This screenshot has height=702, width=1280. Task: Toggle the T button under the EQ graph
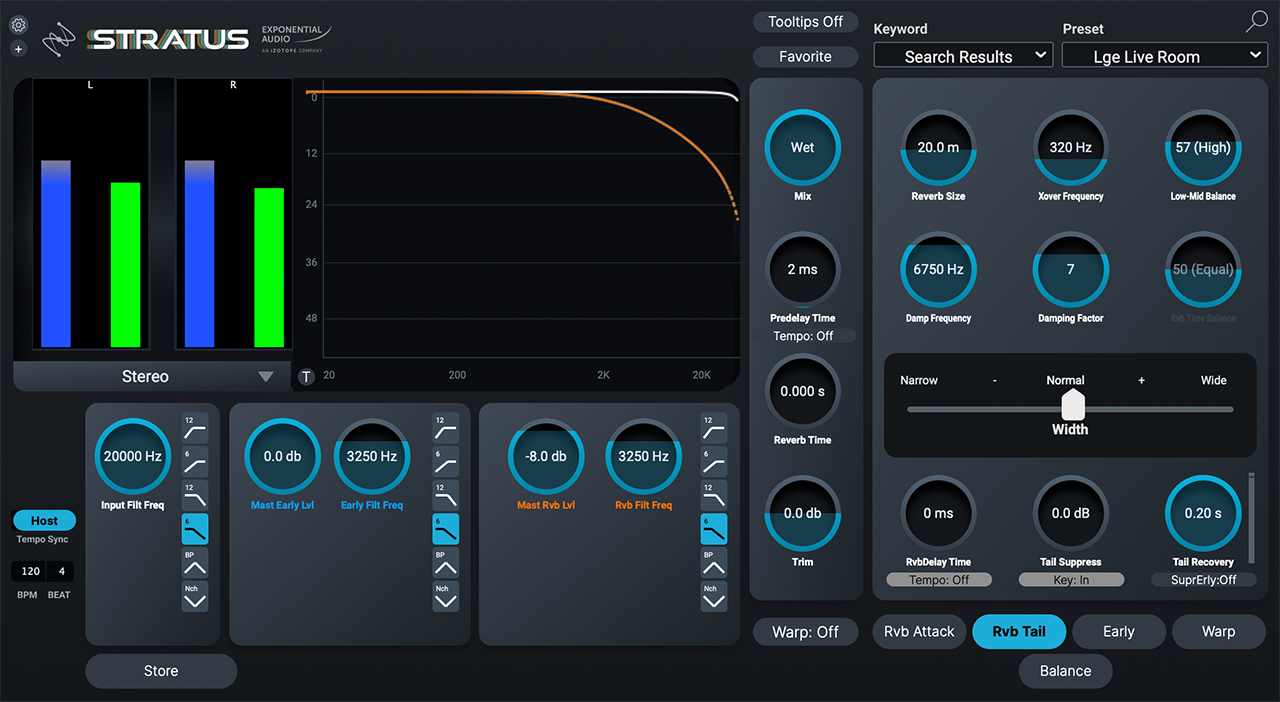pyautogui.click(x=306, y=376)
